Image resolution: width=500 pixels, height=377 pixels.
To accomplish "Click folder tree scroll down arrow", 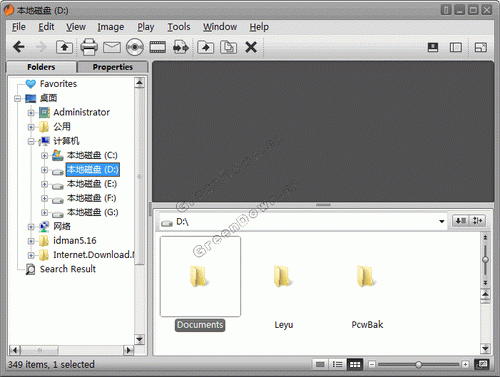I will [x=139, y=339].
